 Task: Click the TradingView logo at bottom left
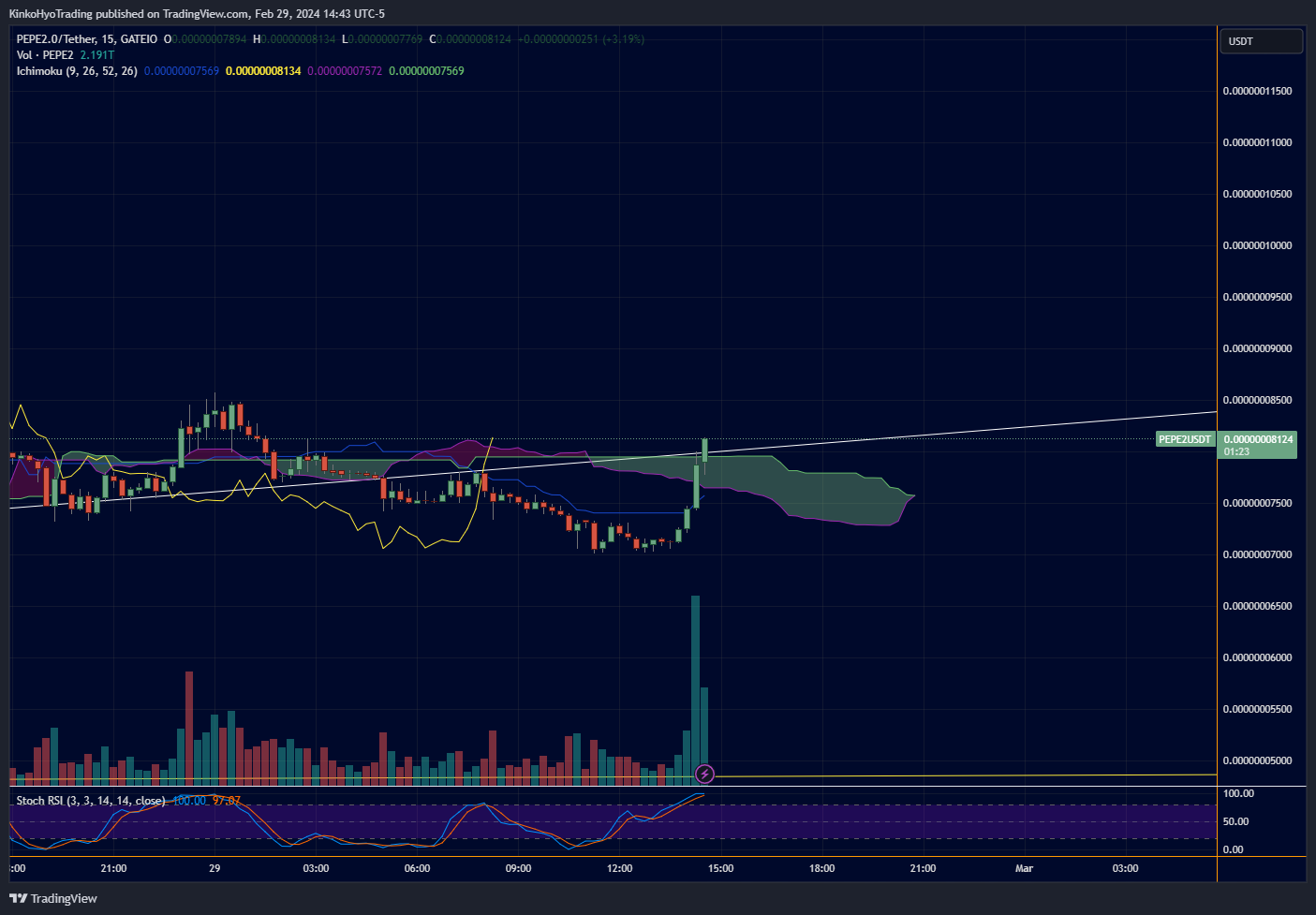point(53,898)
